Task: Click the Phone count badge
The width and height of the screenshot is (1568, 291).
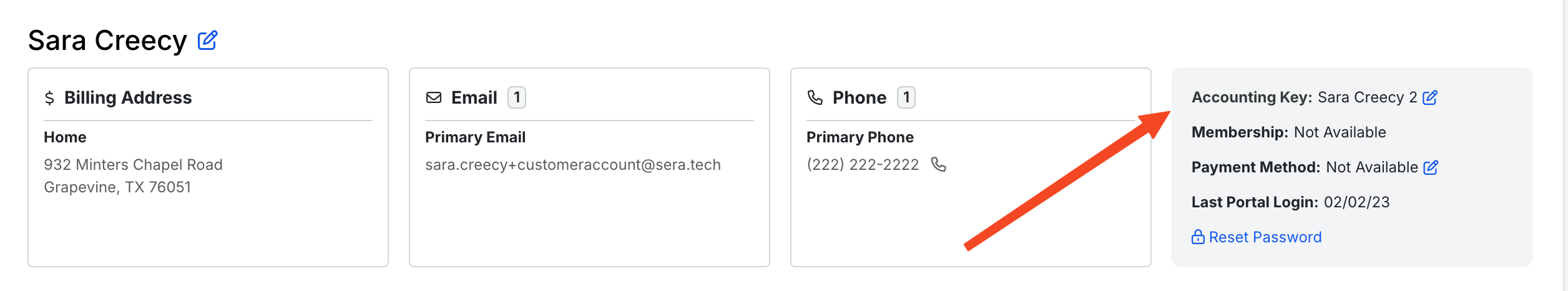Action: coord(906,97)
